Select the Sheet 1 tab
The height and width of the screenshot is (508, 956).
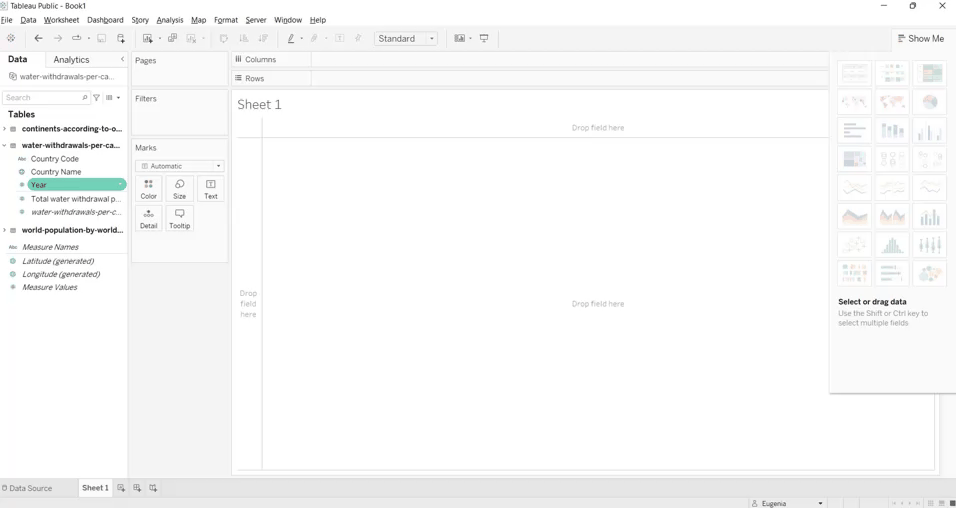point(95,488)
